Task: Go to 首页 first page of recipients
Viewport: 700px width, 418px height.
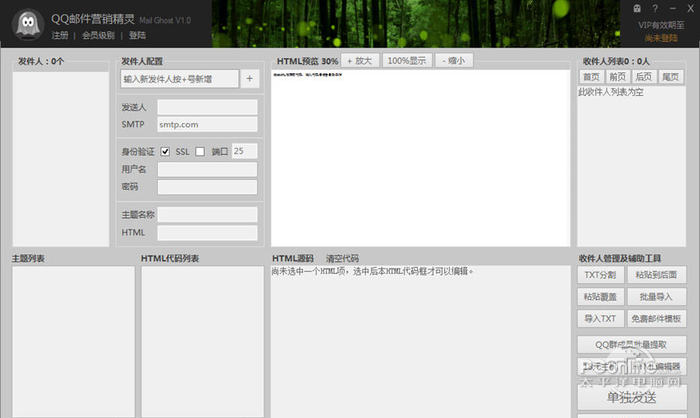Action: click(x=592, y=77)
